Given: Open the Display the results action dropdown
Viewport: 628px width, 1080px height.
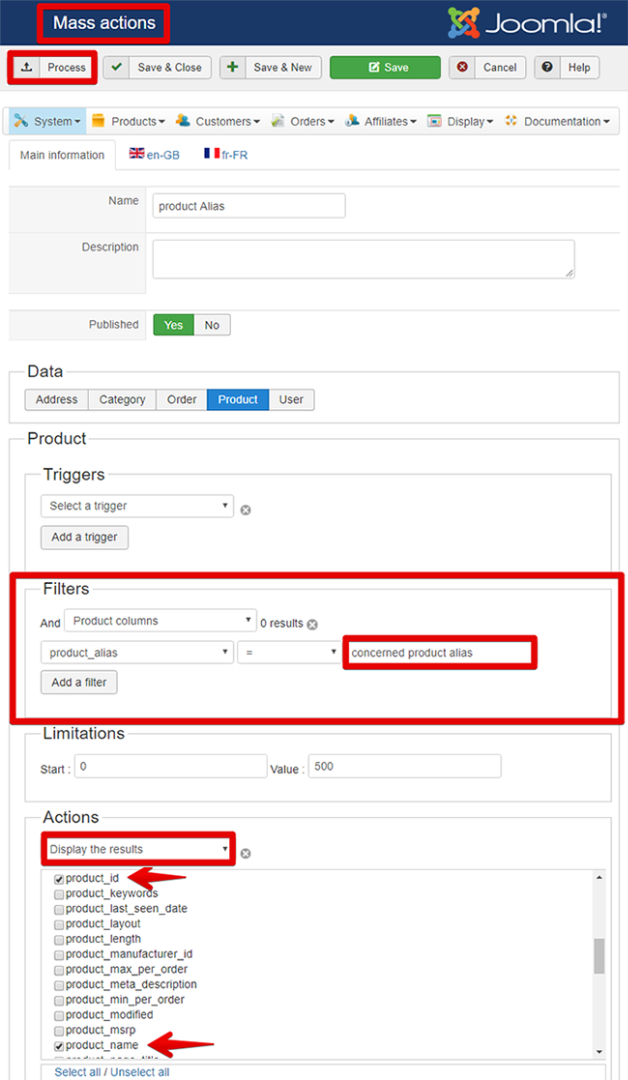Looking at the screenshot, I should coord(139,849).
